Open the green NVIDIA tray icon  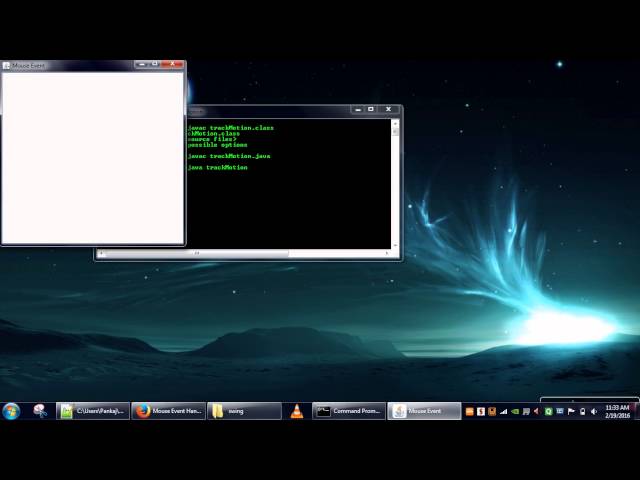[x=515, y=411]
